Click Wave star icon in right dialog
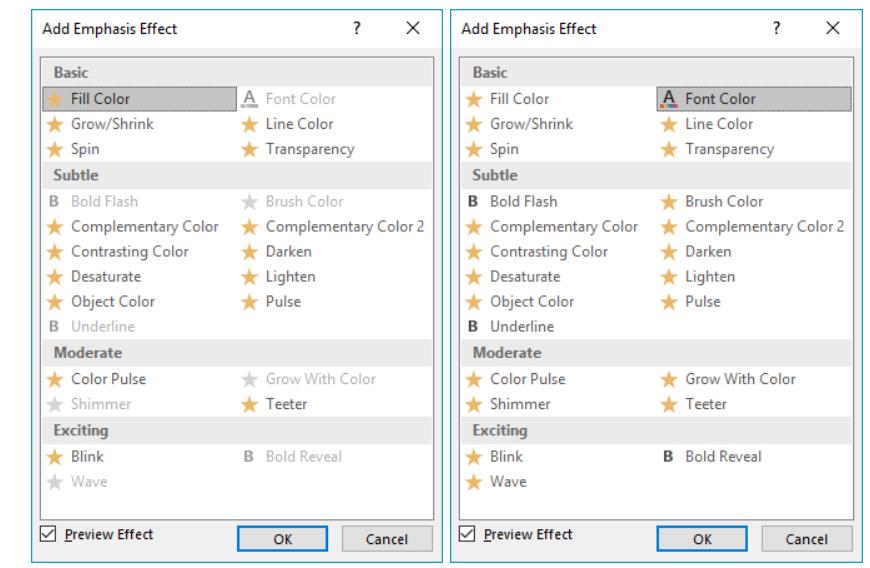 [x=474, y=482]
